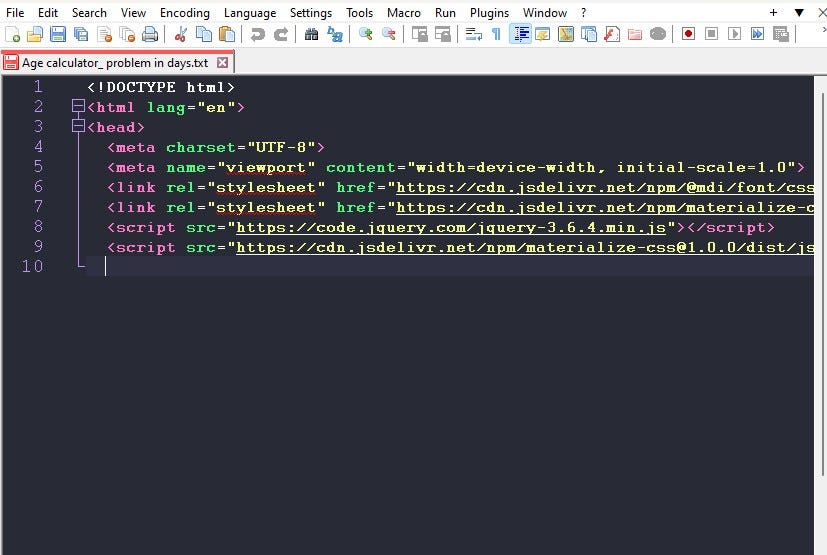Click Run Macro Multiple Times icon
The height and width of the screenshot is (555, 827).
coord(757,34)
